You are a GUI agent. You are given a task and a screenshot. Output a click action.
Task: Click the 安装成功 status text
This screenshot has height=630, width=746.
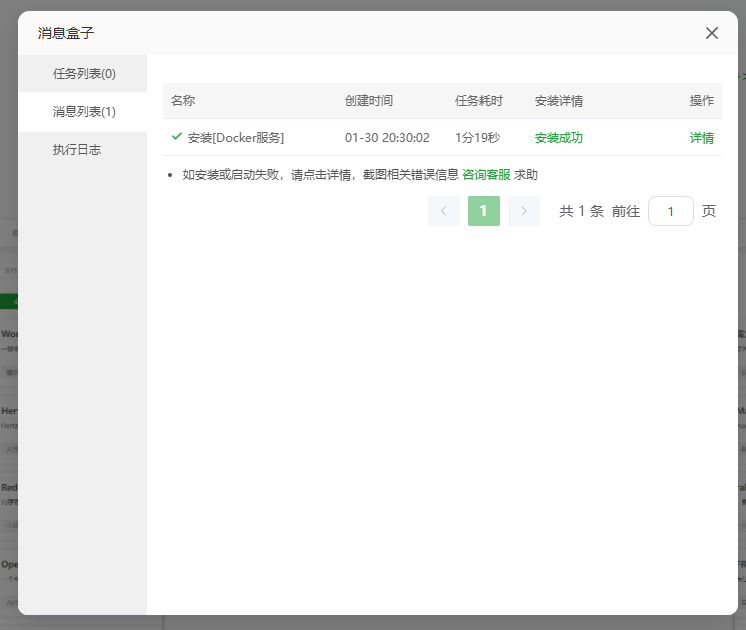click(558, 138)
